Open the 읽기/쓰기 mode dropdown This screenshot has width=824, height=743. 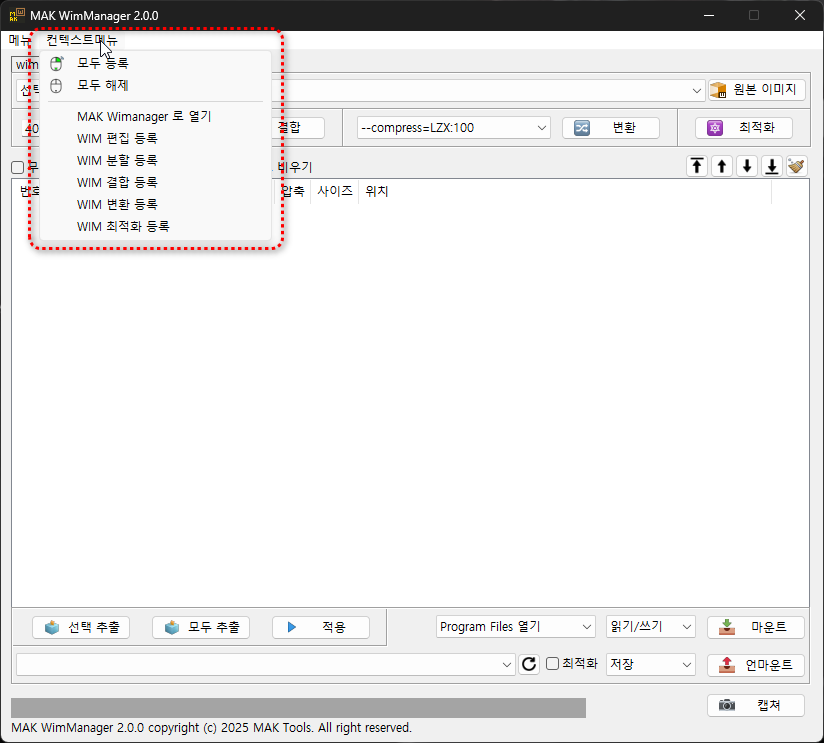(651, 627)
